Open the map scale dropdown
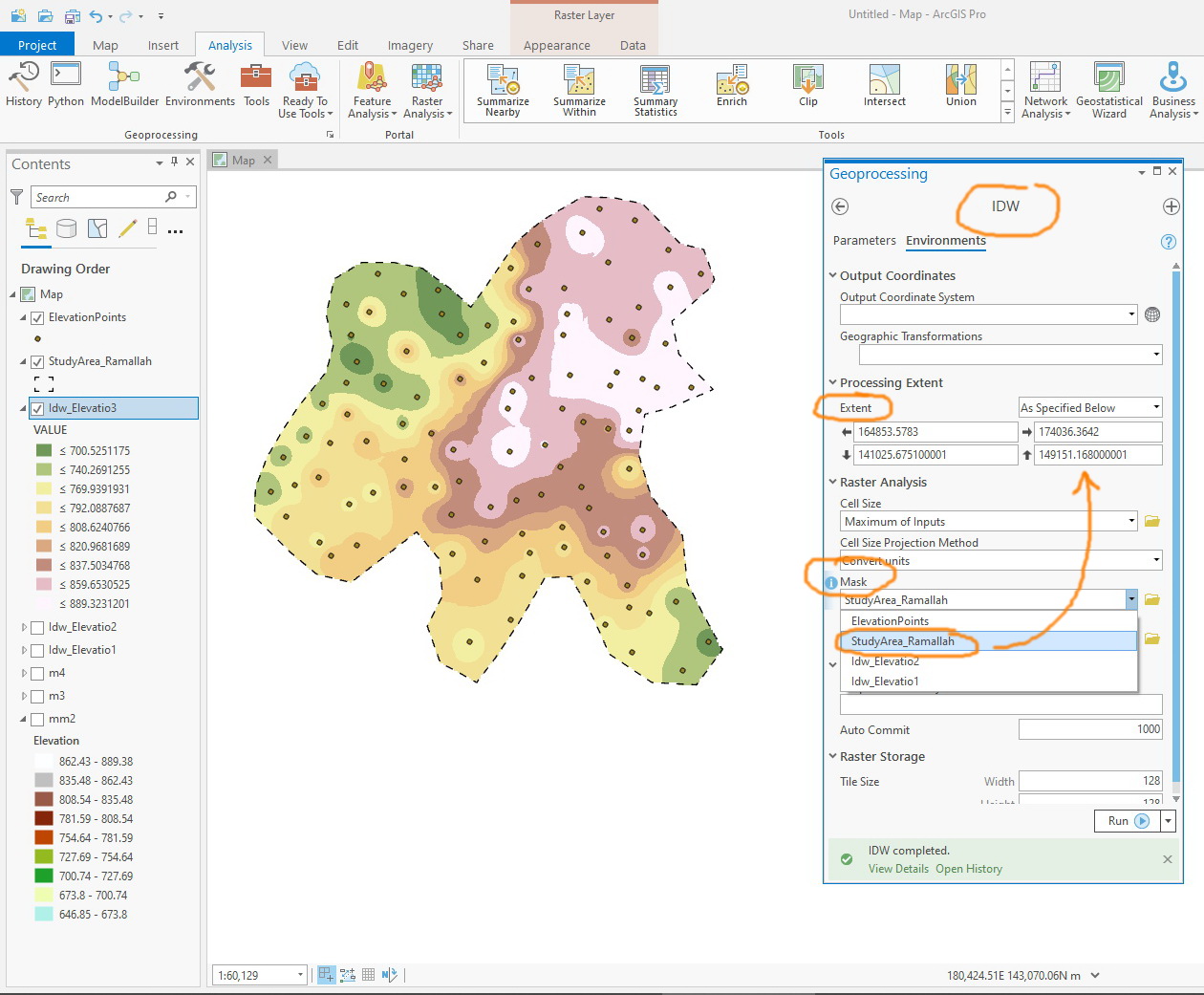The height and width of the screenshot is (995, 1204). [x=300, y=975]
